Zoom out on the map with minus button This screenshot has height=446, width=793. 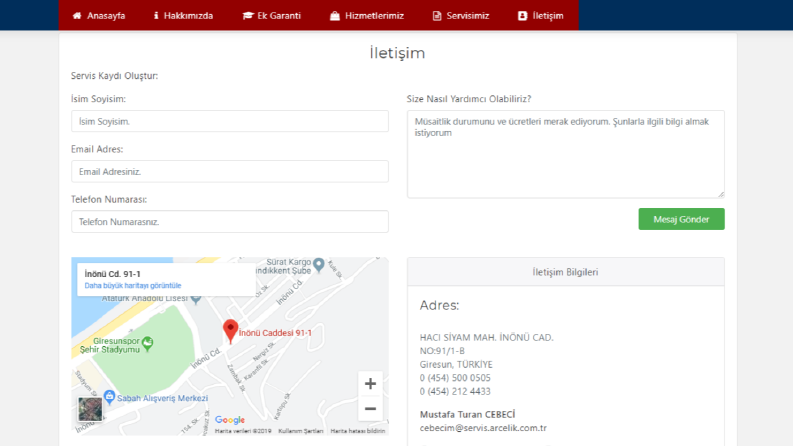(x=370, y=409)
